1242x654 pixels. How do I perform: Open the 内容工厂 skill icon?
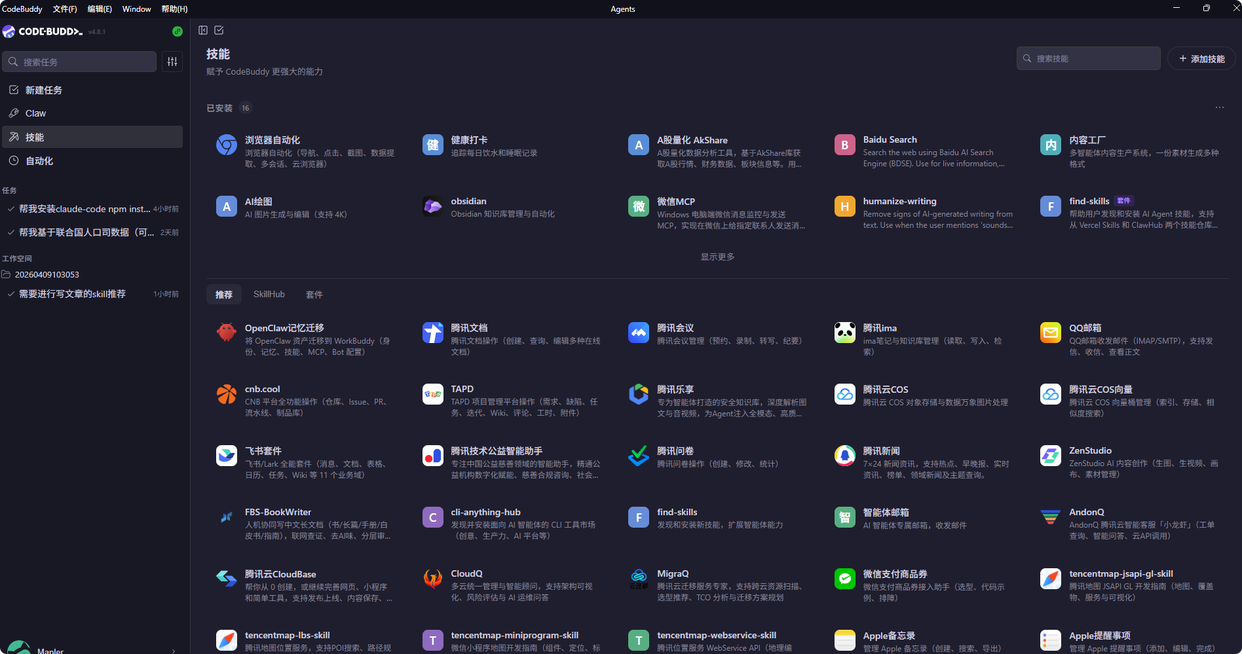tap(1051, 145)
